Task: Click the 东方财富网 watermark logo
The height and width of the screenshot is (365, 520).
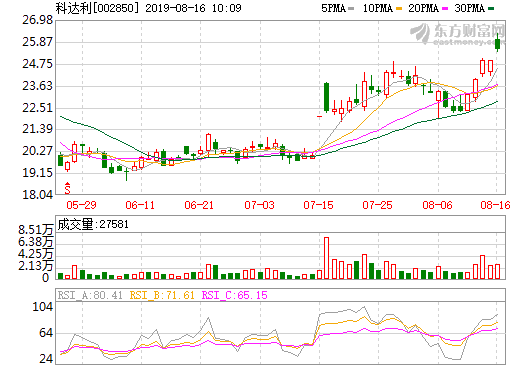Action: [458, 34]
